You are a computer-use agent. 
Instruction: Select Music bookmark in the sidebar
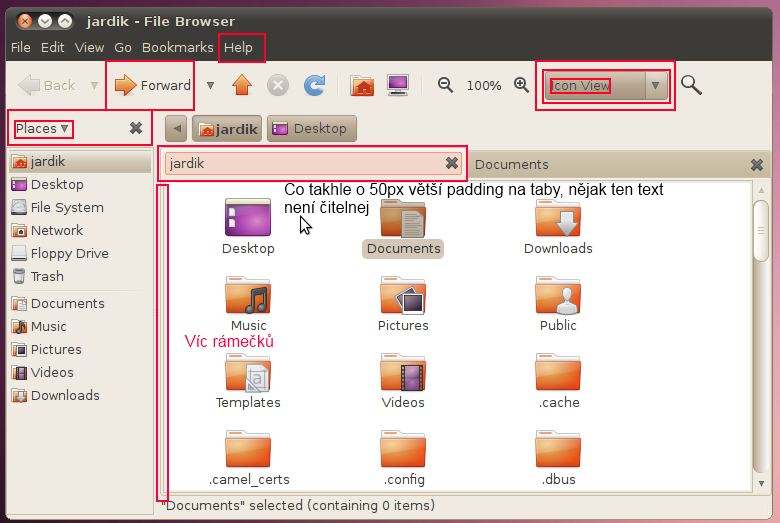coord(80,326)
